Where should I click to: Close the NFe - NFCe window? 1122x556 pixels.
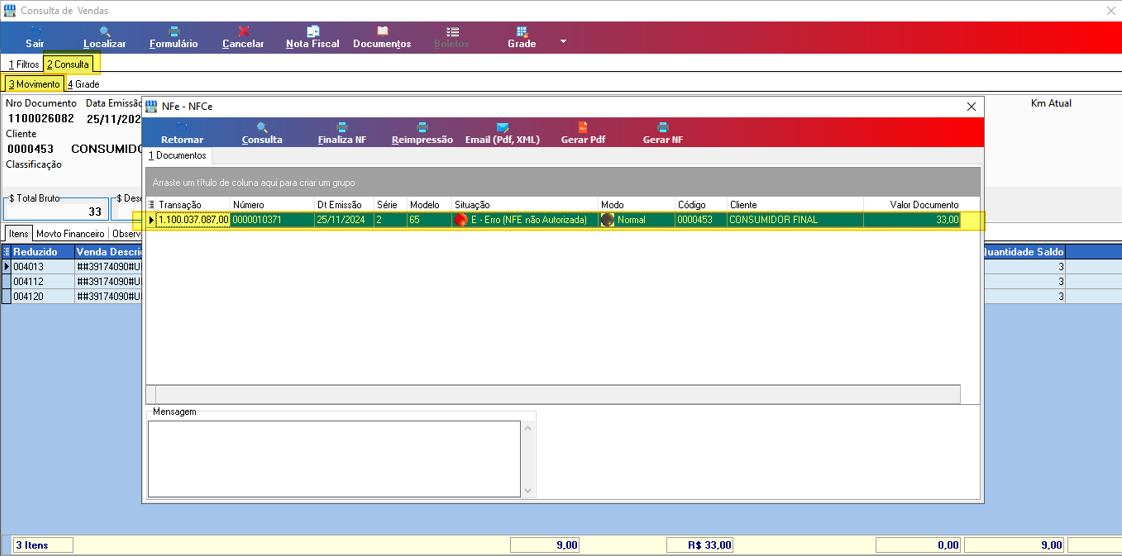pos(971,107)
